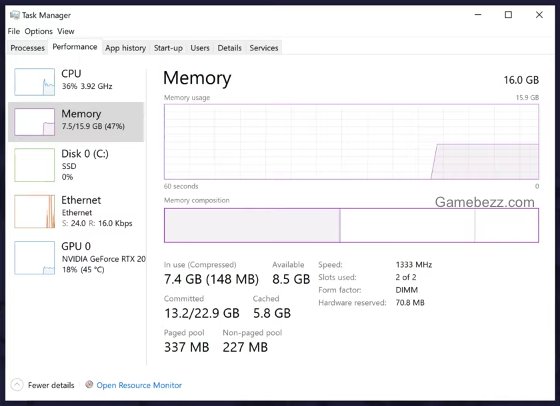The width and height of the screenshot is (560, 406).
Task: Go to the Start-up tab
Action: click(x=168, y=48)
